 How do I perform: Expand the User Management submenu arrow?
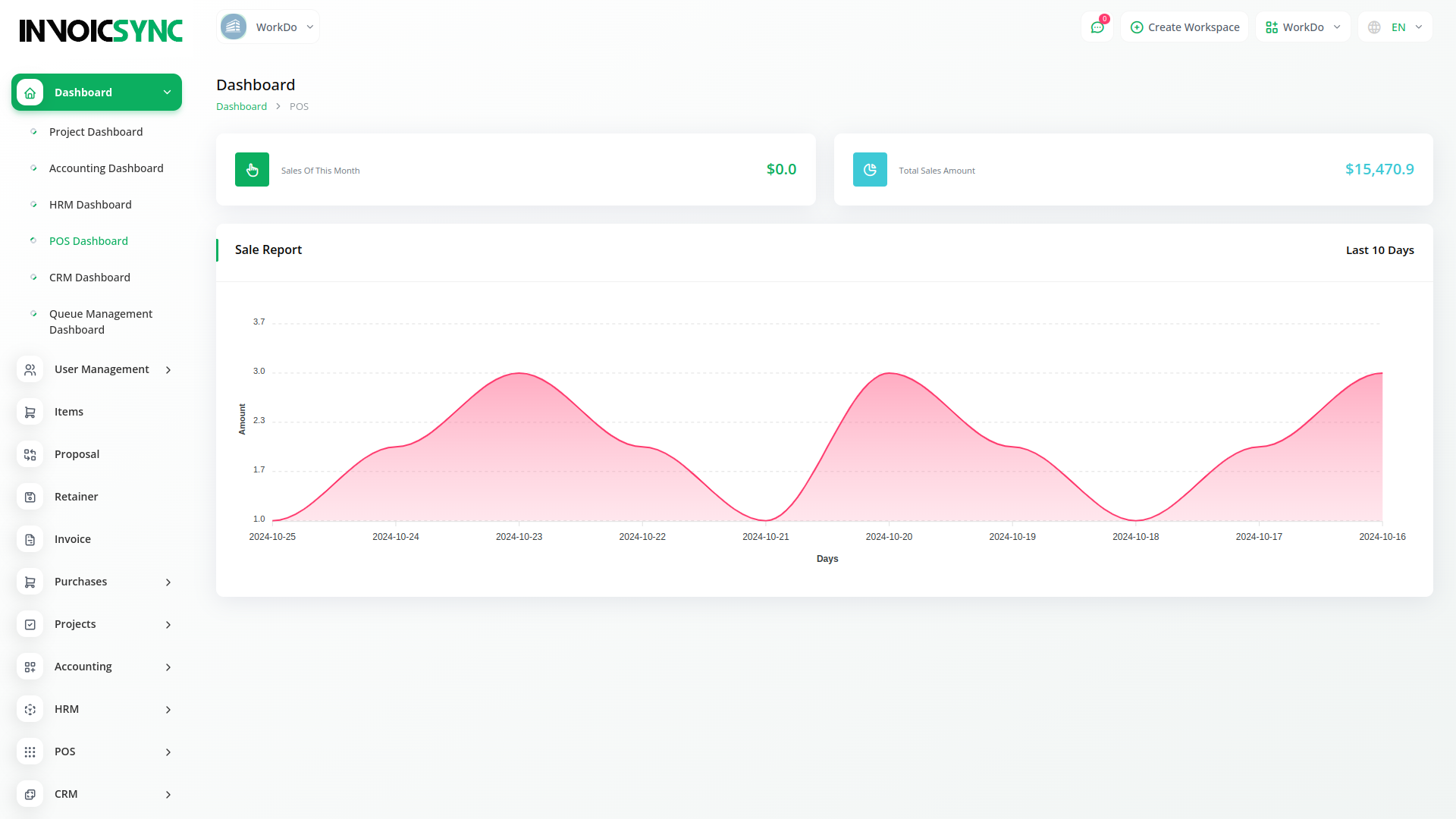click(x=168, y=370)
